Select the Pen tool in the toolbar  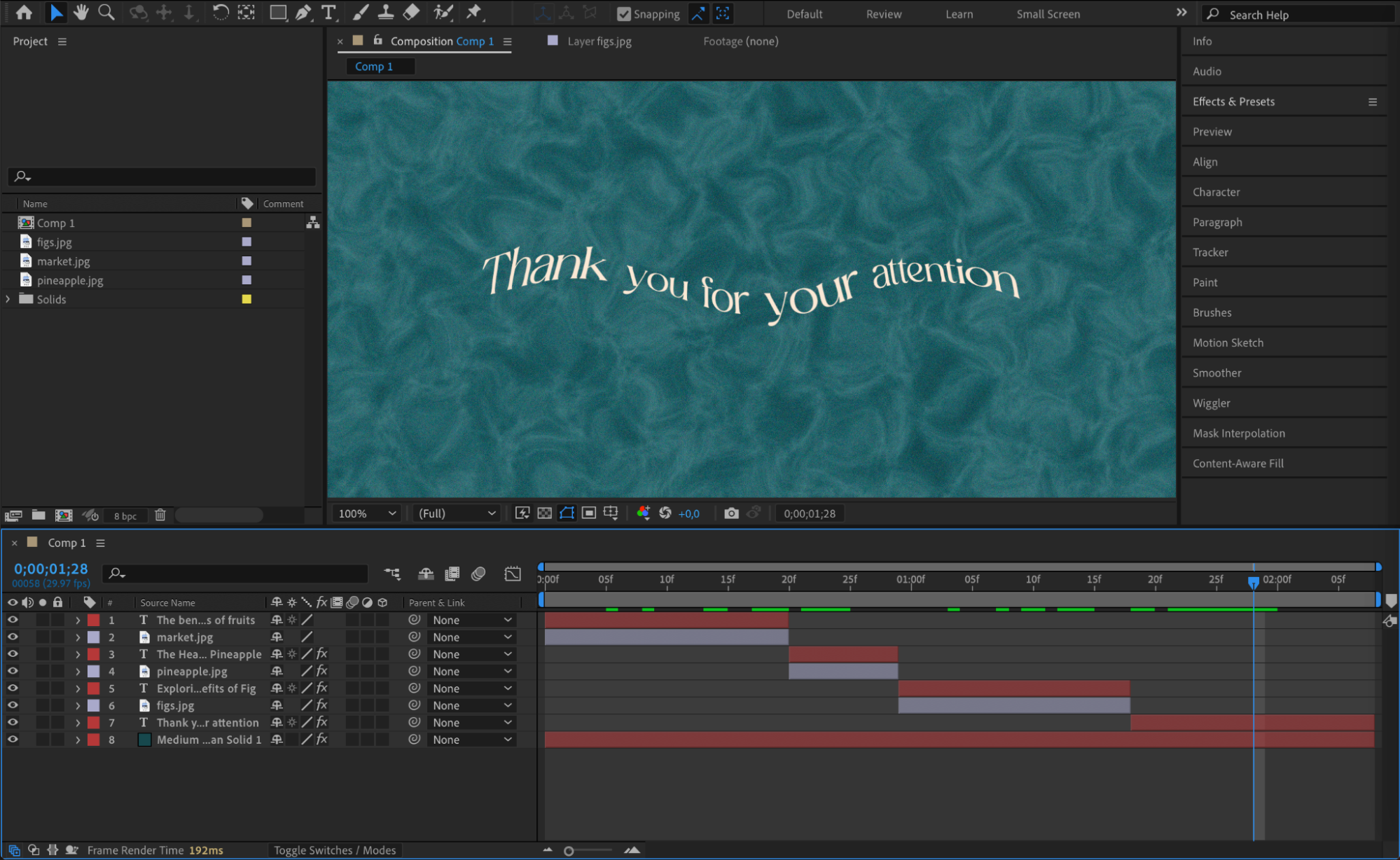(303, 12)
